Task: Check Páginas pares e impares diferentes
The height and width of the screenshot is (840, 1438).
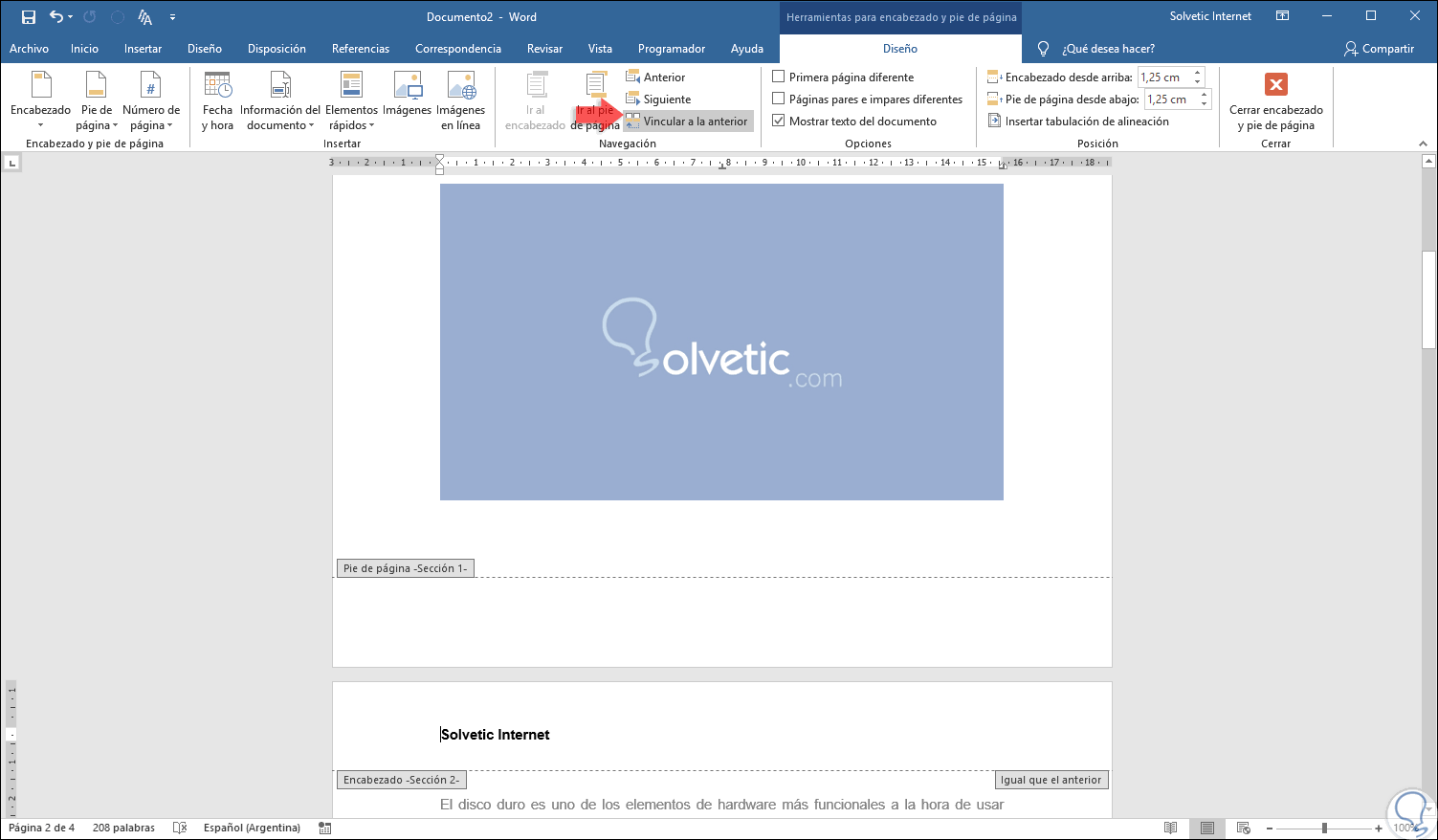Action: pyautogui.click(x=779, y=99)
